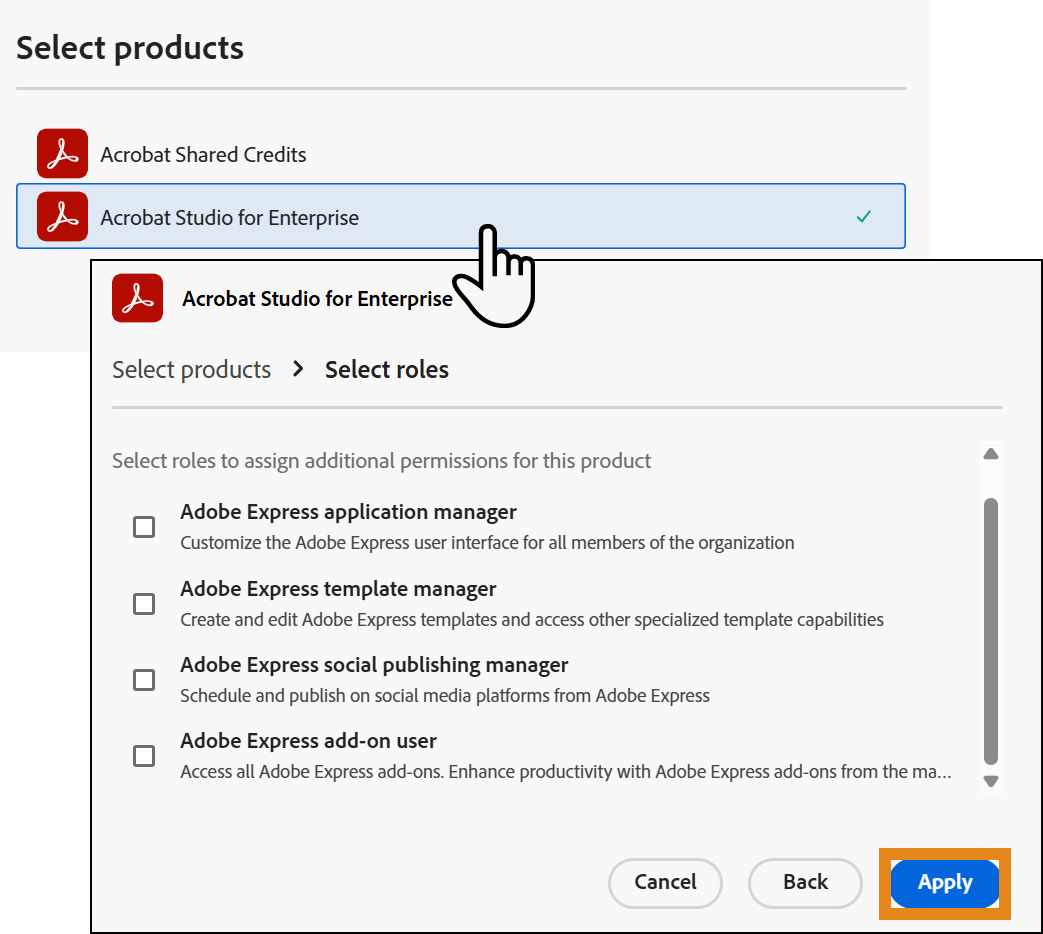The image size is (1043, 934).
Task: Go Back to product selection
Action: 805,883
